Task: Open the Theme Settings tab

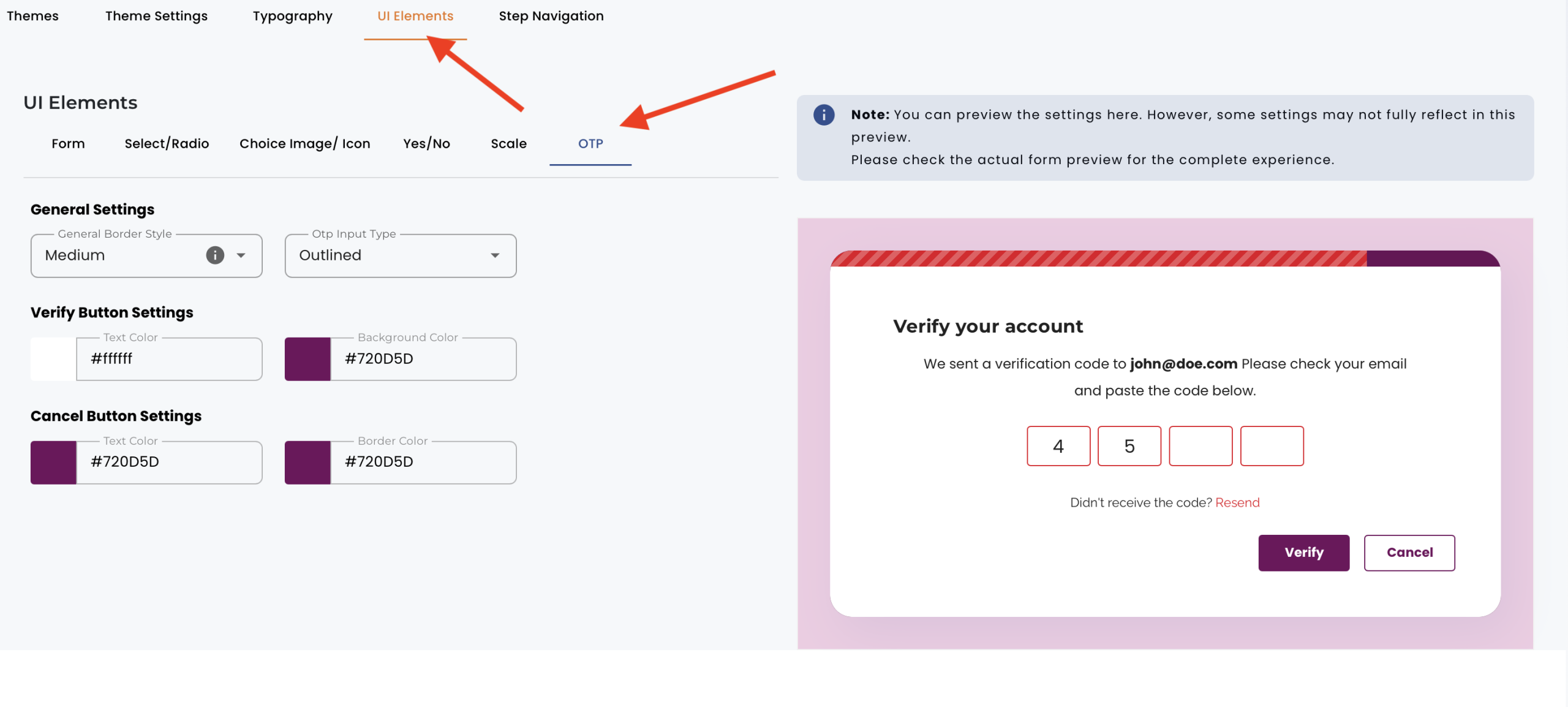Action: tap(156, 16)
